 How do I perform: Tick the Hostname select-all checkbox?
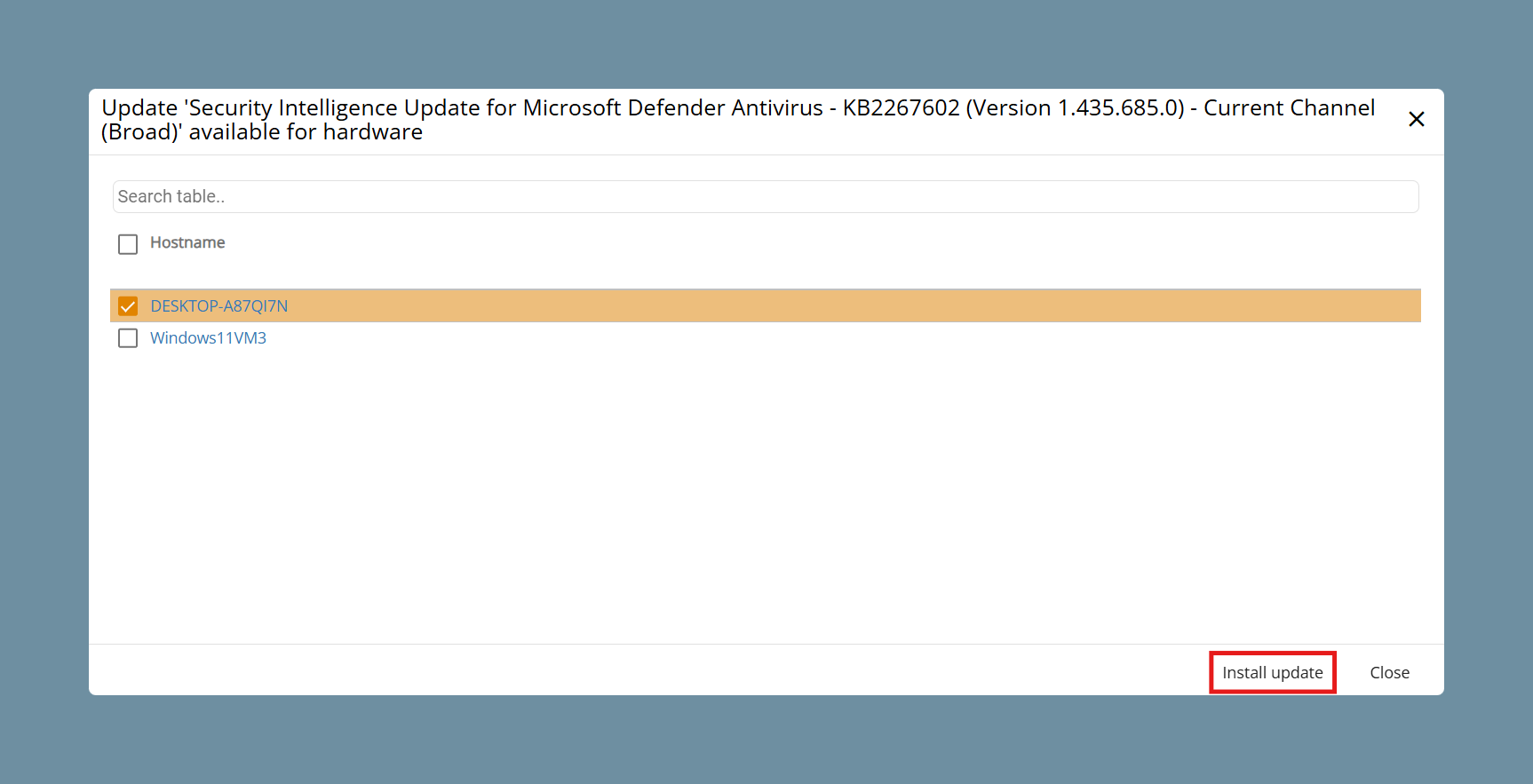(128, 244)
